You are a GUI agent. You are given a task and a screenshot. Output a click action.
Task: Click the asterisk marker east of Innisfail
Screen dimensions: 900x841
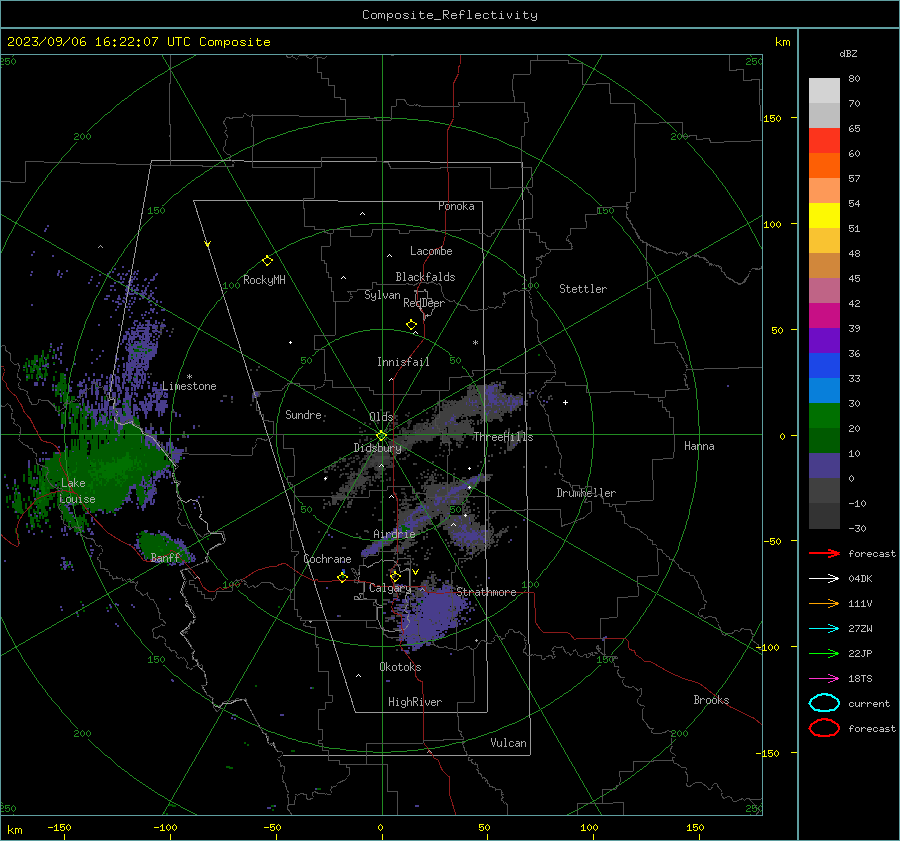(475, 343)
